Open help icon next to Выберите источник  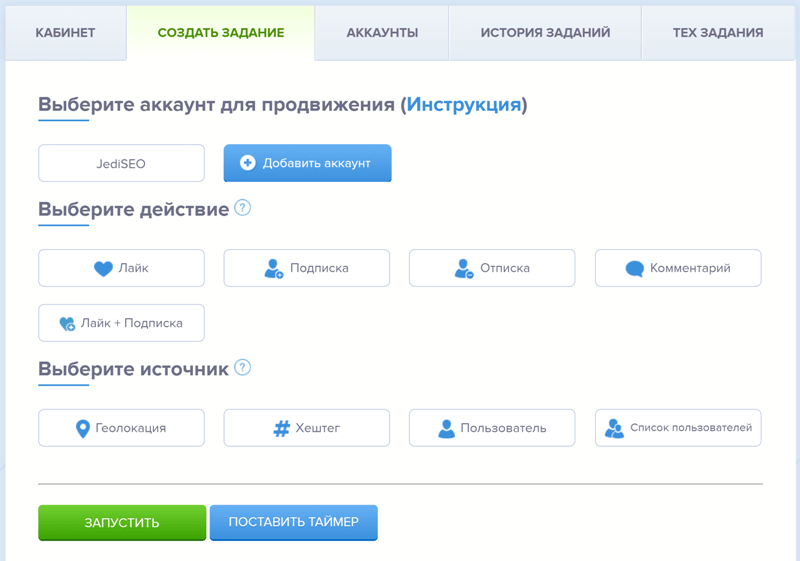click(242, 368)
